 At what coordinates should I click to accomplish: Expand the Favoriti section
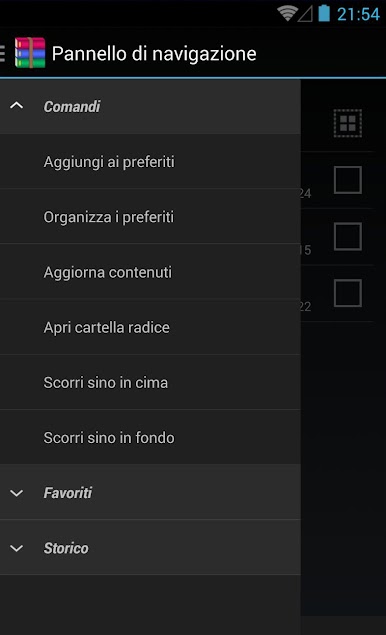coord(150,492)
